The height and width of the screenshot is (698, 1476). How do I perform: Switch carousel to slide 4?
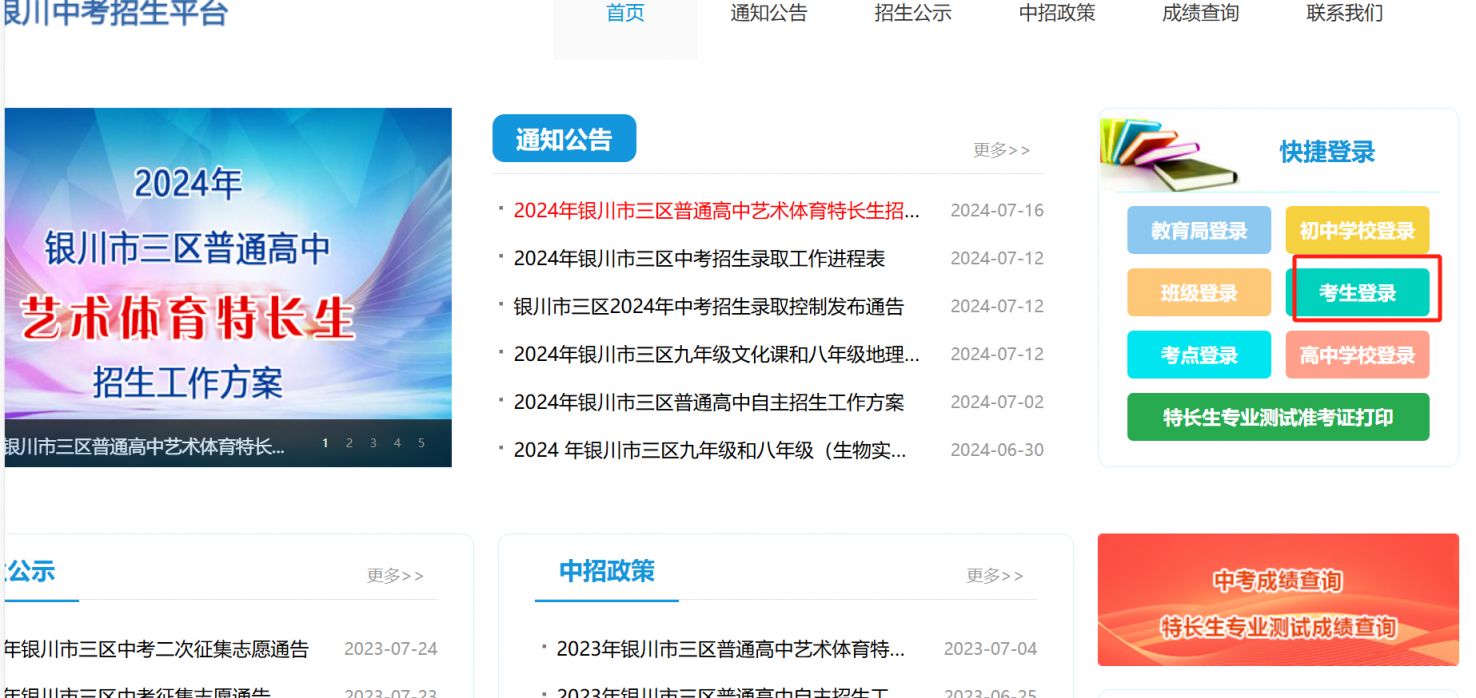point(397,443)
